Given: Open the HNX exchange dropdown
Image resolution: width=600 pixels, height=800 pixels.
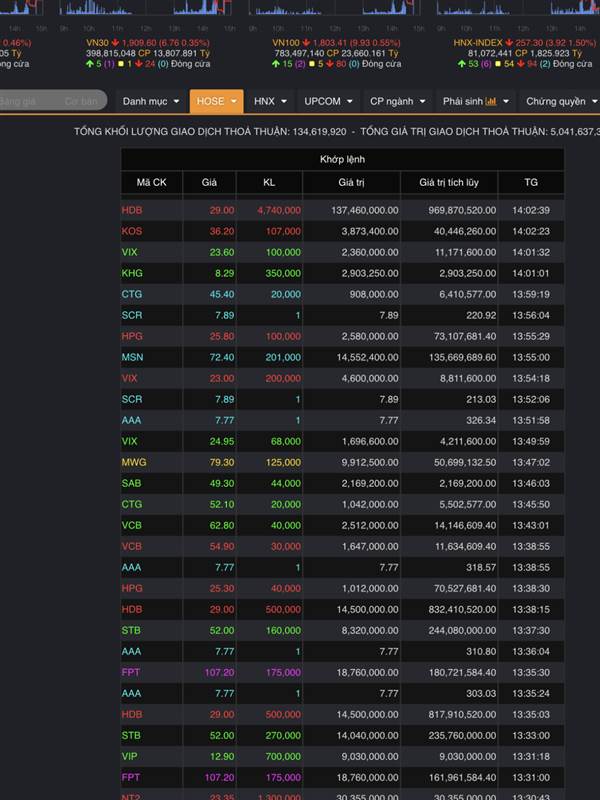Looking at the screenshot, I should click(270, 101).
